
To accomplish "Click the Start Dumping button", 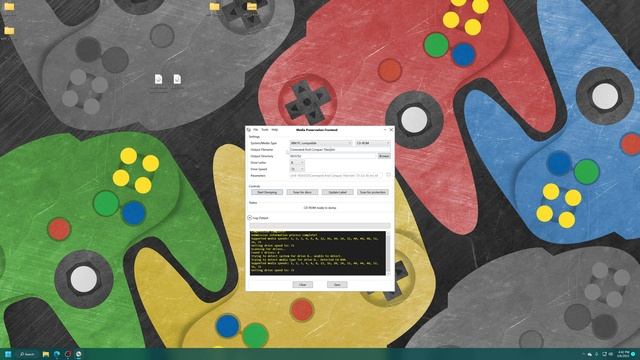I will [x=267, y=192].
